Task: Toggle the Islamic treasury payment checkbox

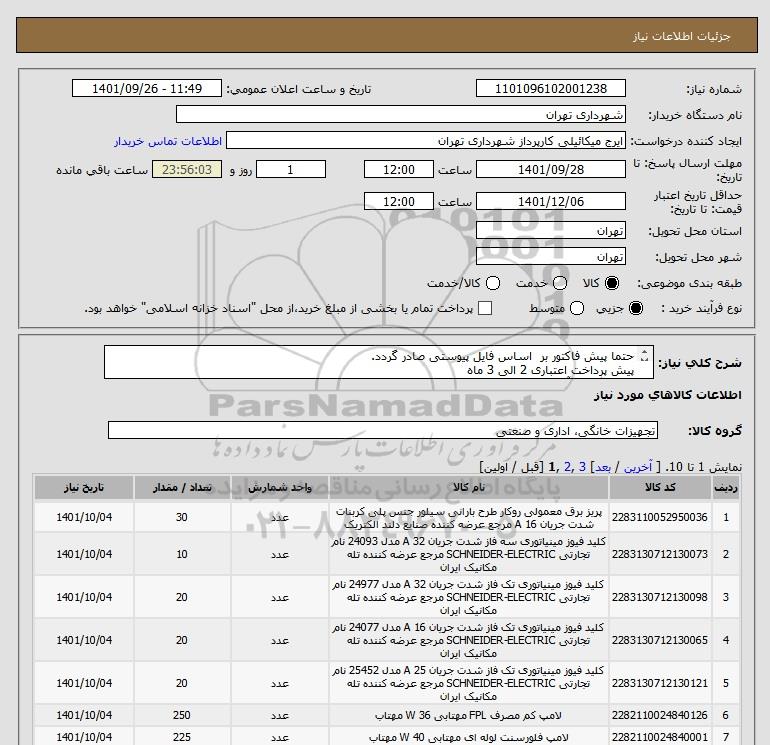Action: [x=485, y=308]
